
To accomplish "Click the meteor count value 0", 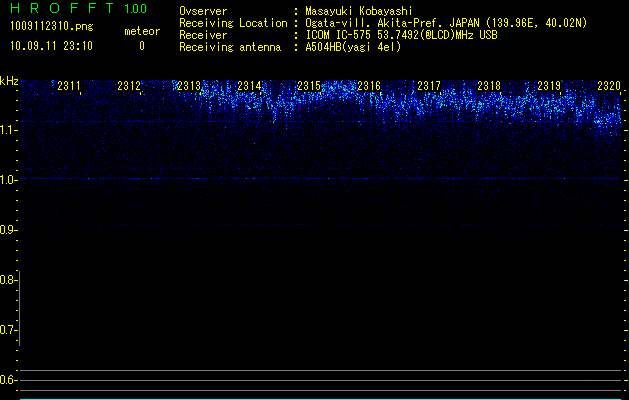I will pyautogui.click(x=142, y=46).
